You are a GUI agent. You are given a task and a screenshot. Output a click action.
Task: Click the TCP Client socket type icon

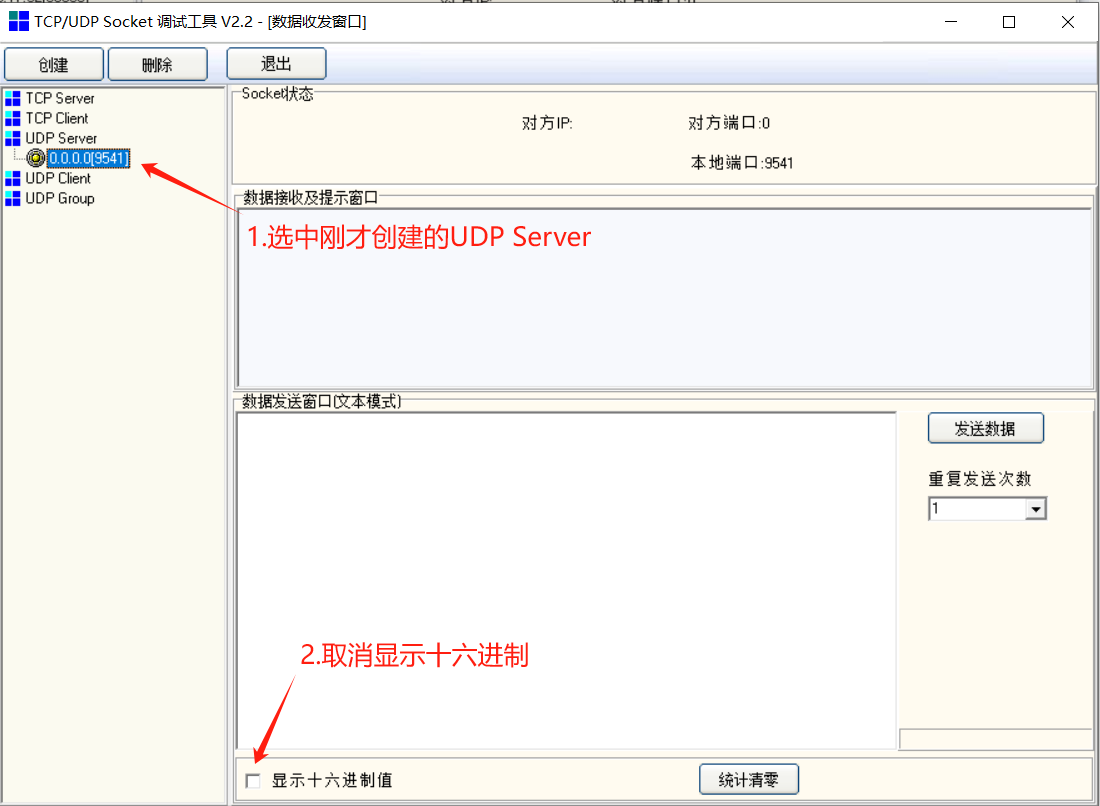pyautogui.click(x=13, y=118)
